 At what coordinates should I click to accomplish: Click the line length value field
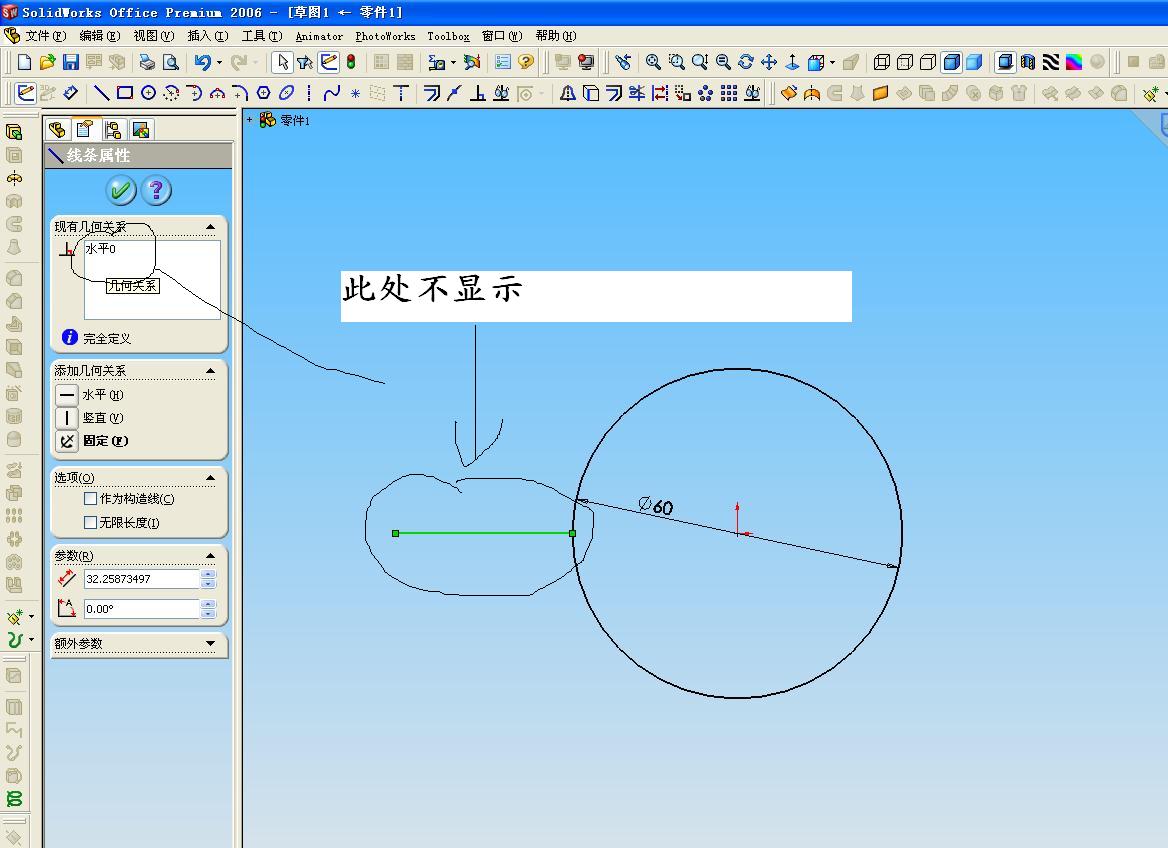142,579
